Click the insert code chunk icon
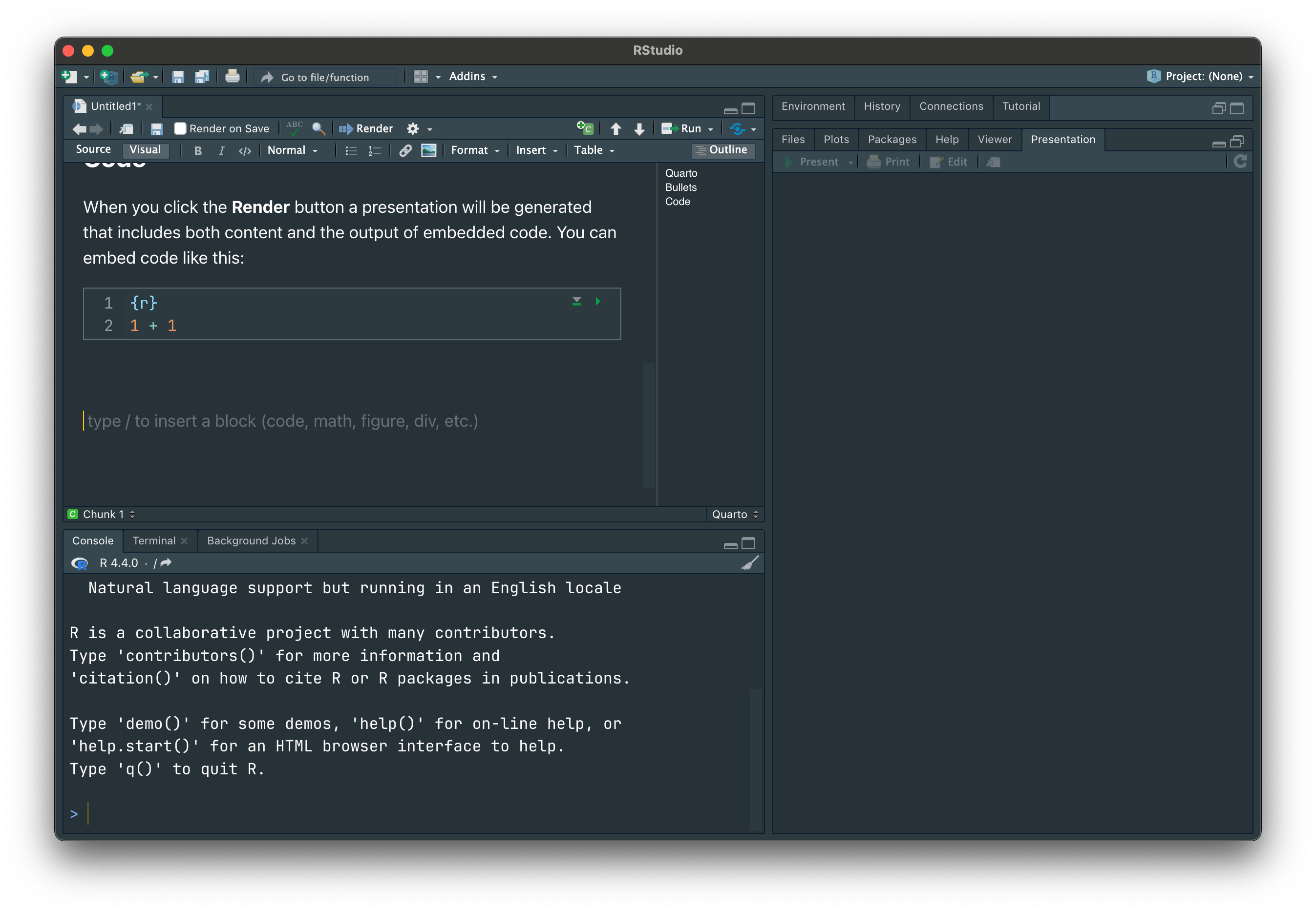The width and height of the screenshot is (1316, 913). pos(584,128)
